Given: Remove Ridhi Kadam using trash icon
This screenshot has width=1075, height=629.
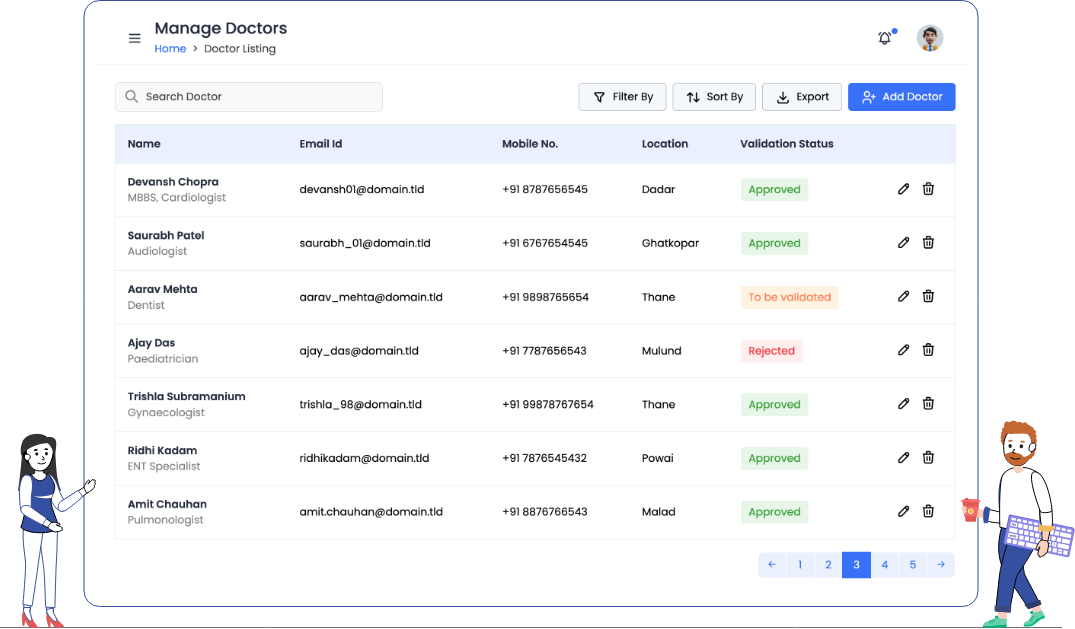Looking at the screenshot, I should tap(928, 458).
